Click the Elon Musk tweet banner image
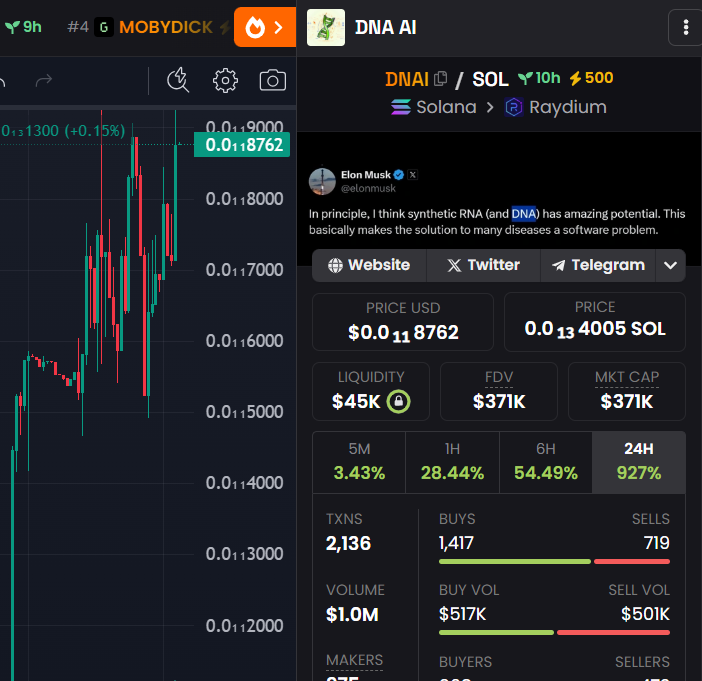The width and height of the screenshot is (702, 681). (499, 199)
